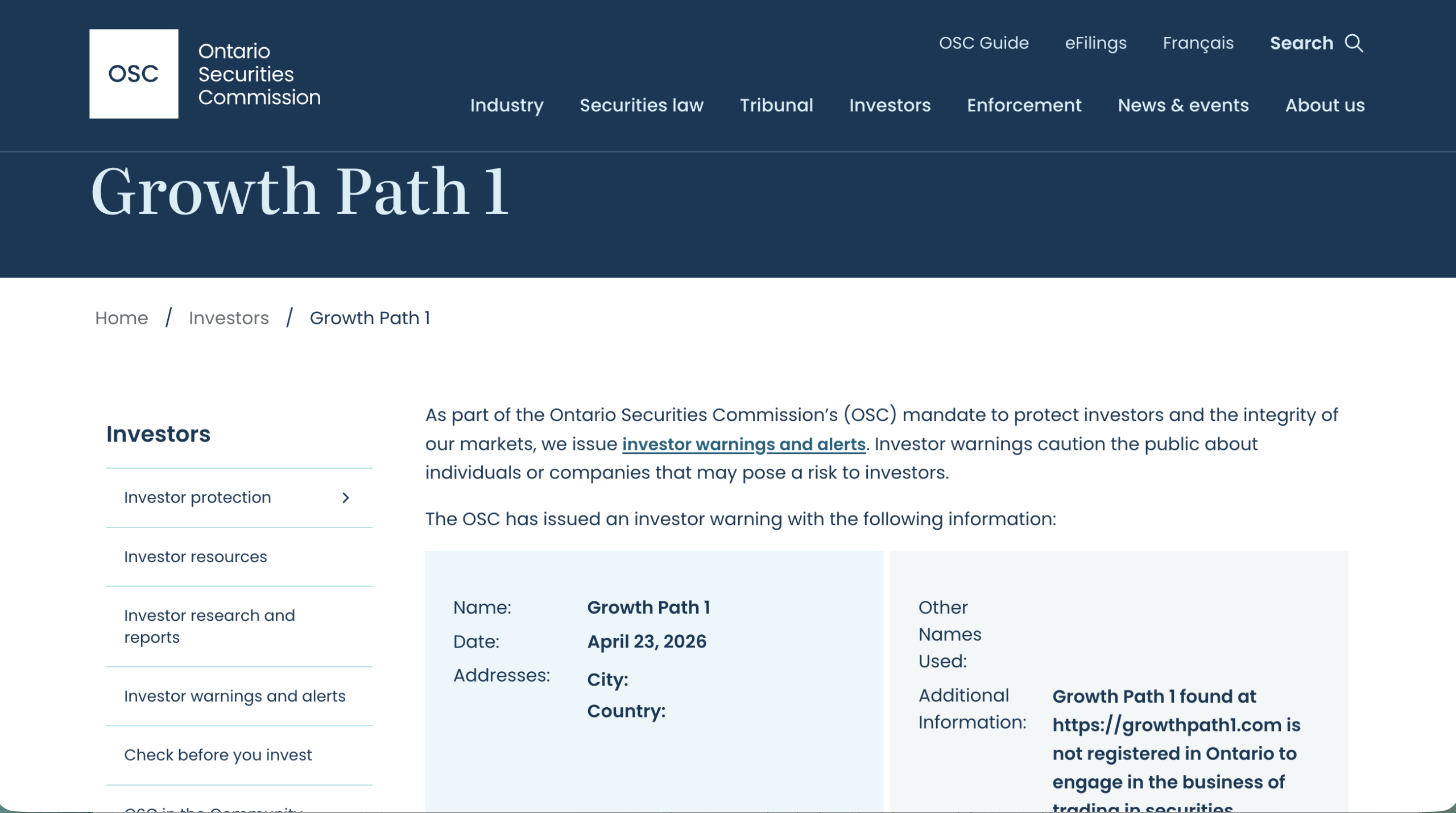Screen dimensions: 1456x813
Task: Switch language to Français
Action: tap(1198, 43)
